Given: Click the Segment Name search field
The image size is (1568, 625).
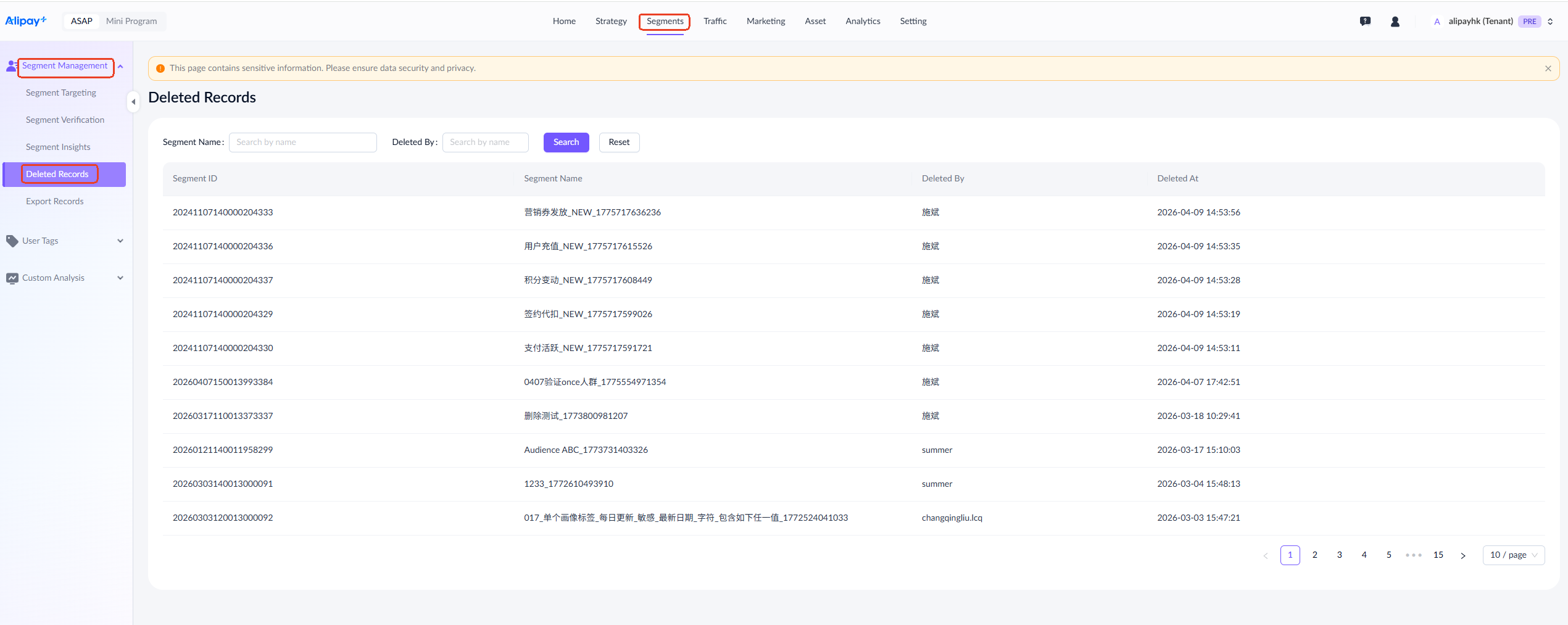Looking at the screenshot, I should [x=302, y=143].
